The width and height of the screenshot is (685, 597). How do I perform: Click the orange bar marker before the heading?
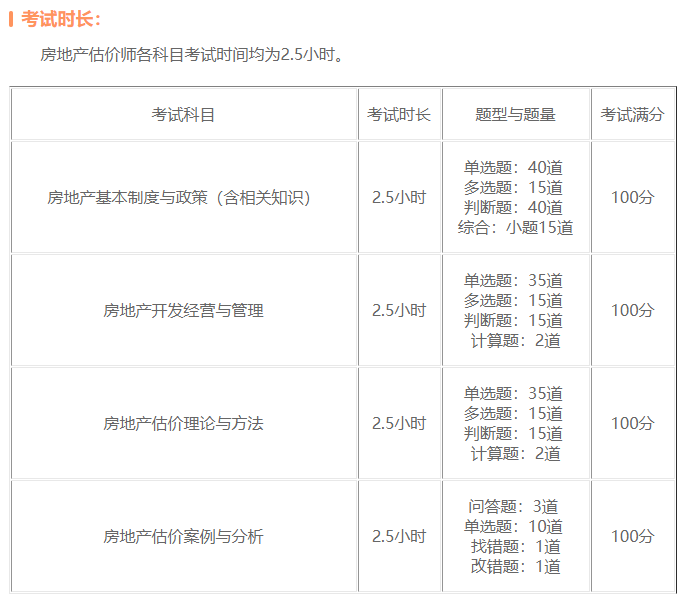pyautogui.click(x=11, y=19)
